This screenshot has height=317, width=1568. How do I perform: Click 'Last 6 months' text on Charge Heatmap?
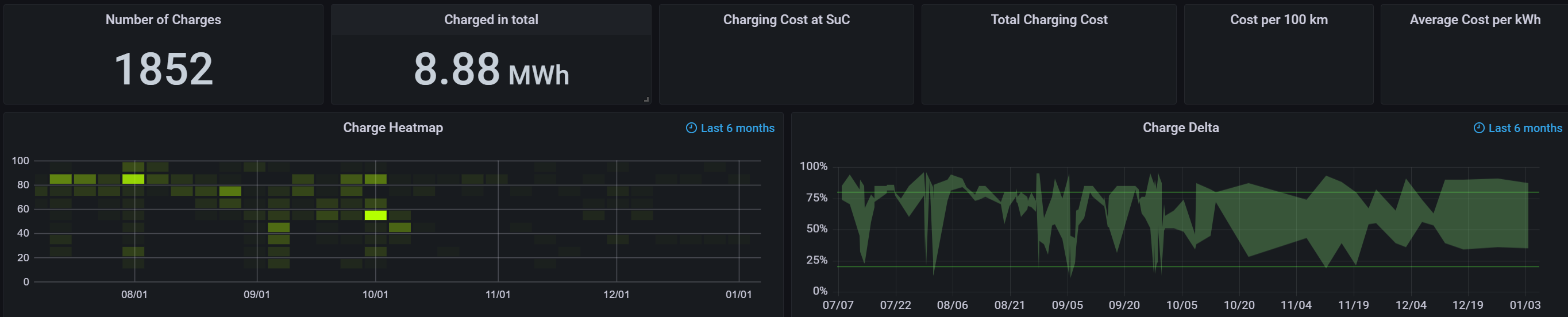tap(737, 129)
